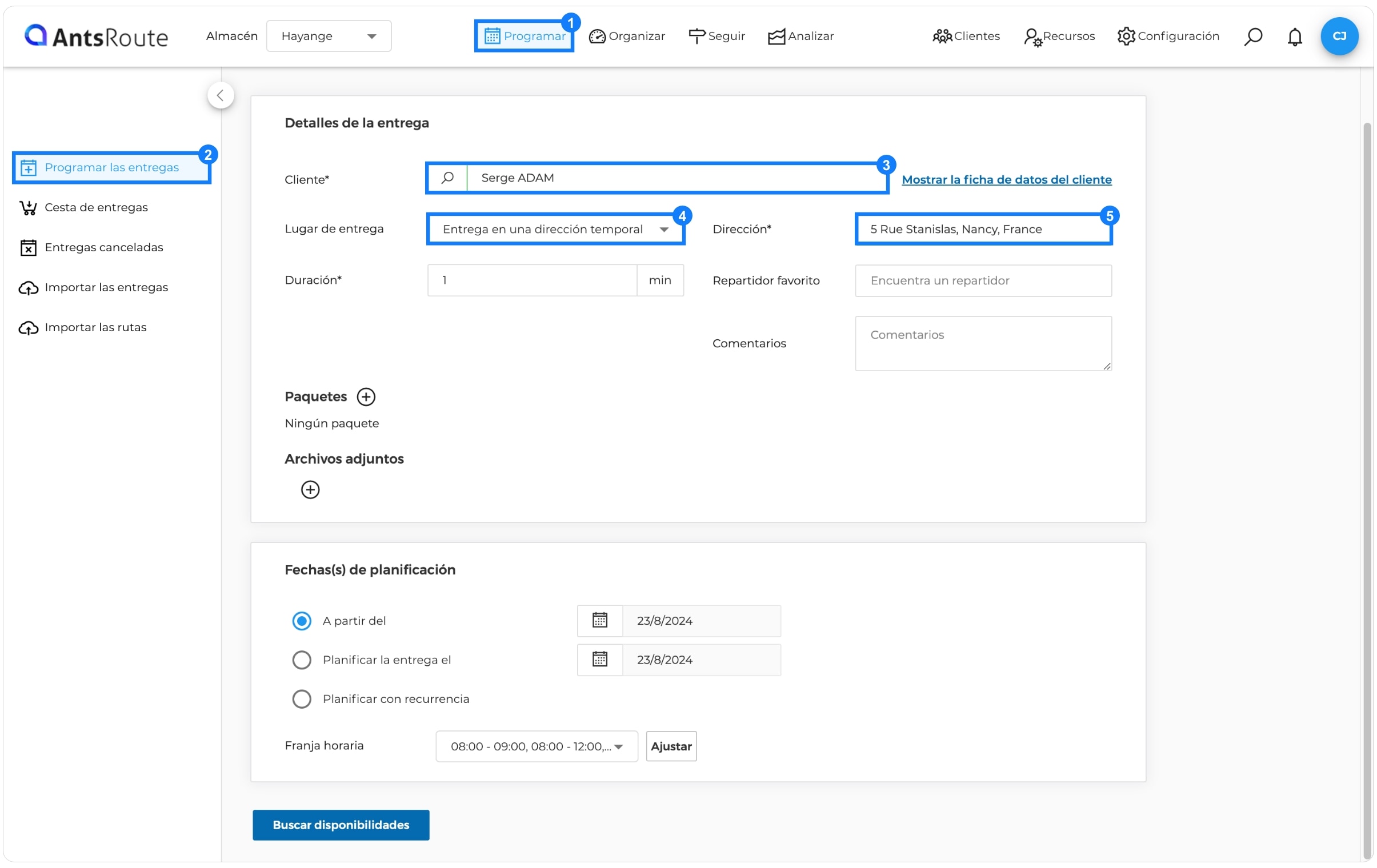1377x868 pixels.
Task: Expand the Almacén Hayange dropdown
Action: click(329, 36)
